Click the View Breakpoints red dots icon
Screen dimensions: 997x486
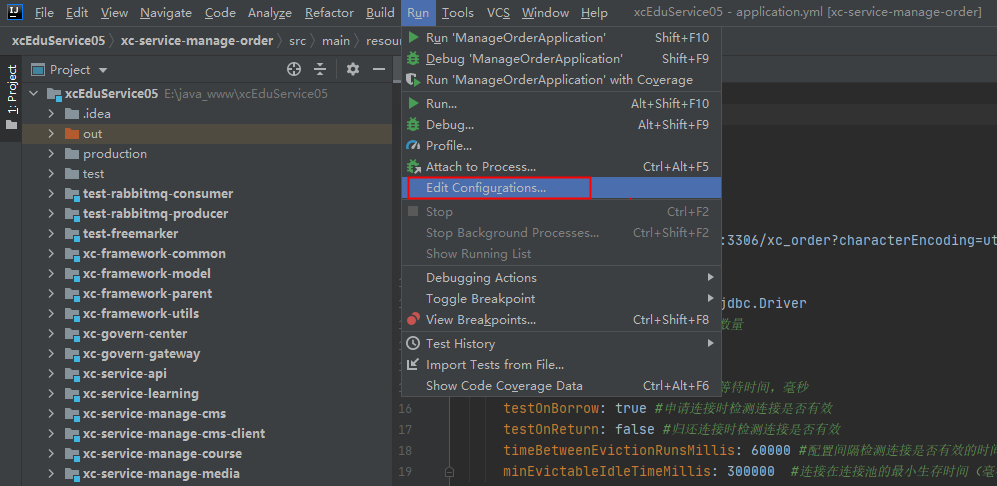coord(413,319)
